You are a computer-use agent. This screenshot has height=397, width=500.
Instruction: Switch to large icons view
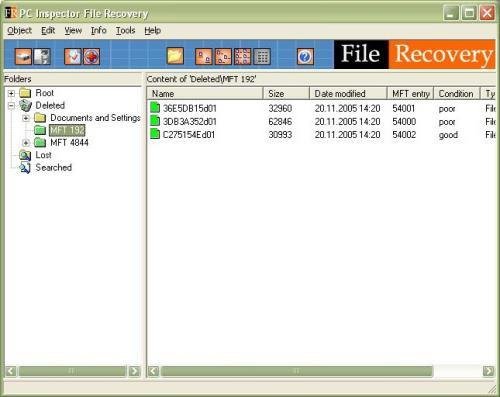point(203,56)
